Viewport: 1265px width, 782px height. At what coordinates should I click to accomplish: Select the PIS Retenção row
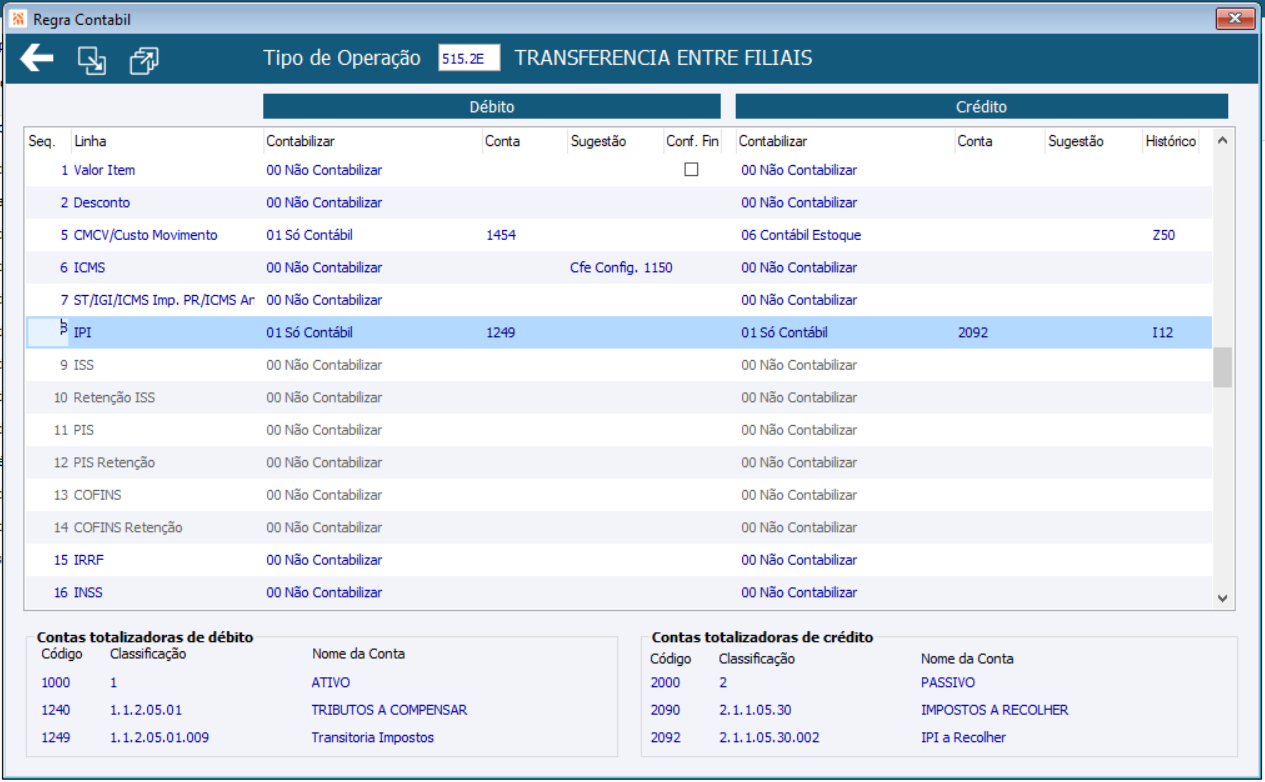point(618,462)
